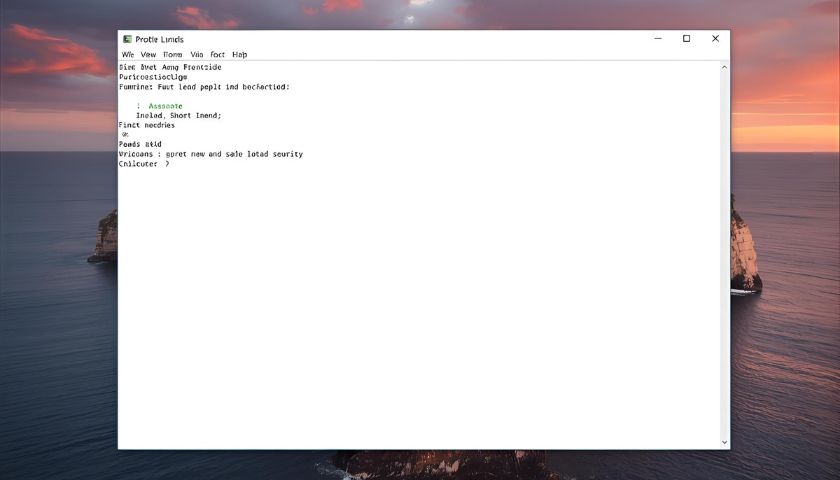This screenshot has width=840, height=480.
Task: Click the scrollbar up arrow
Action: (724, 68)
